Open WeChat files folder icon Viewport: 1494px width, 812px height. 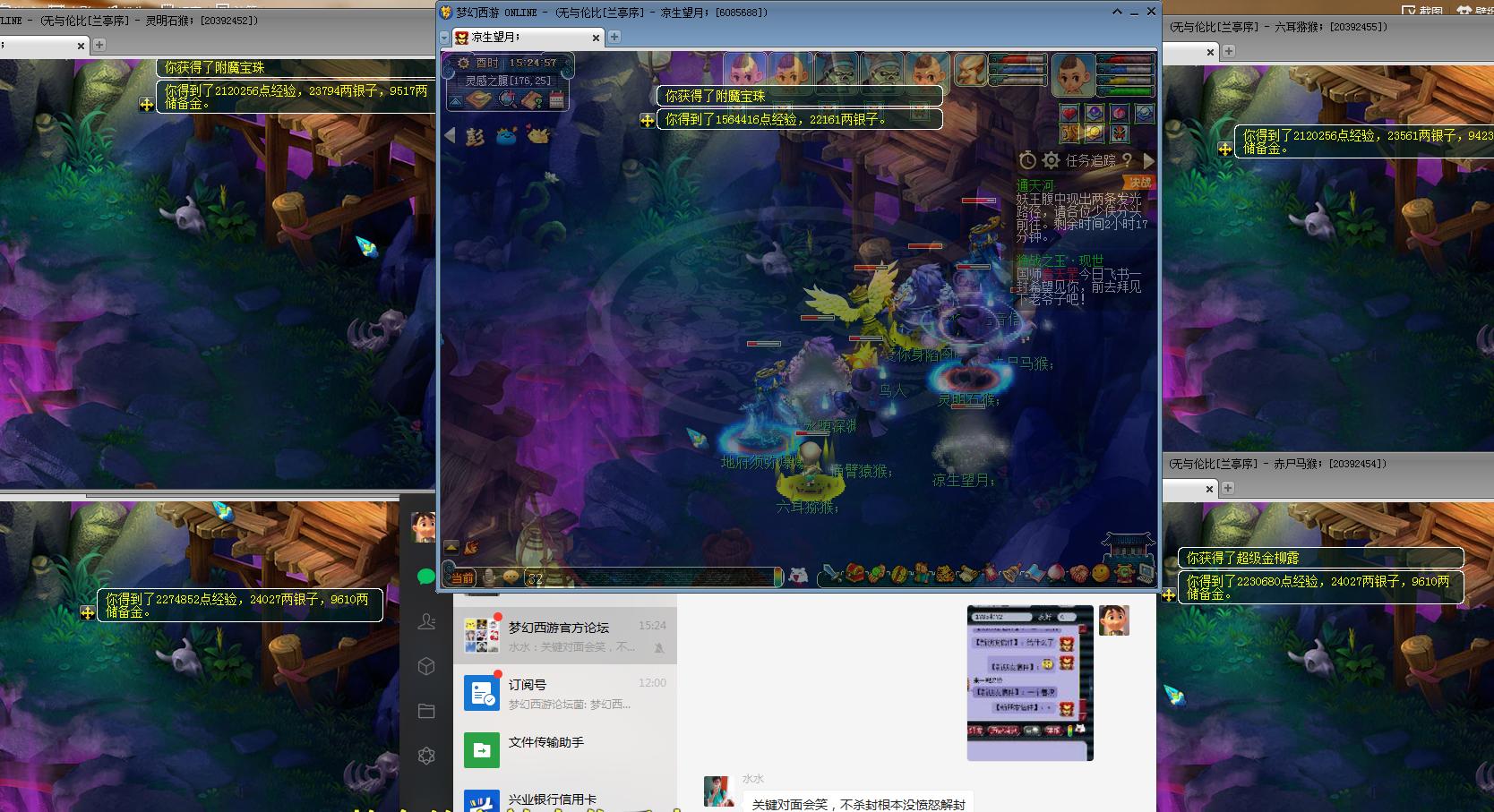426,711
